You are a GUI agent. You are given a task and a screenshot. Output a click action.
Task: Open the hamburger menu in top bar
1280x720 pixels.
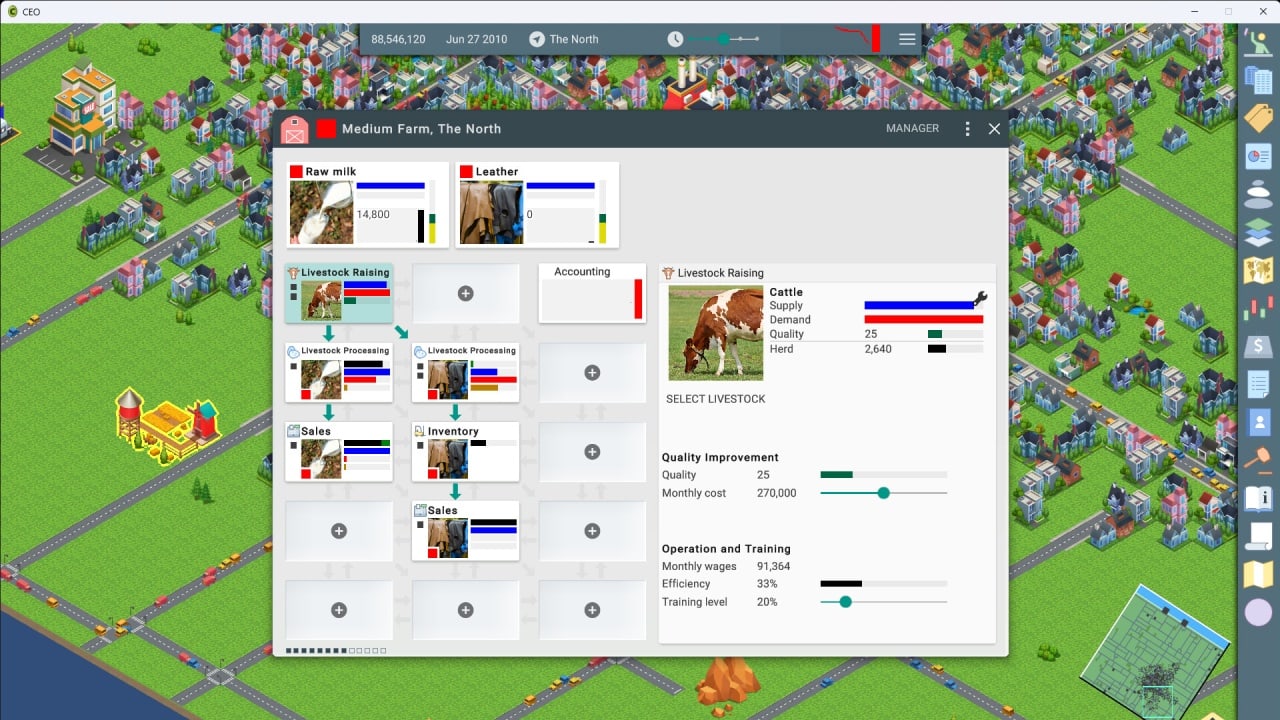pyautogui.click(x=907, y=39)
